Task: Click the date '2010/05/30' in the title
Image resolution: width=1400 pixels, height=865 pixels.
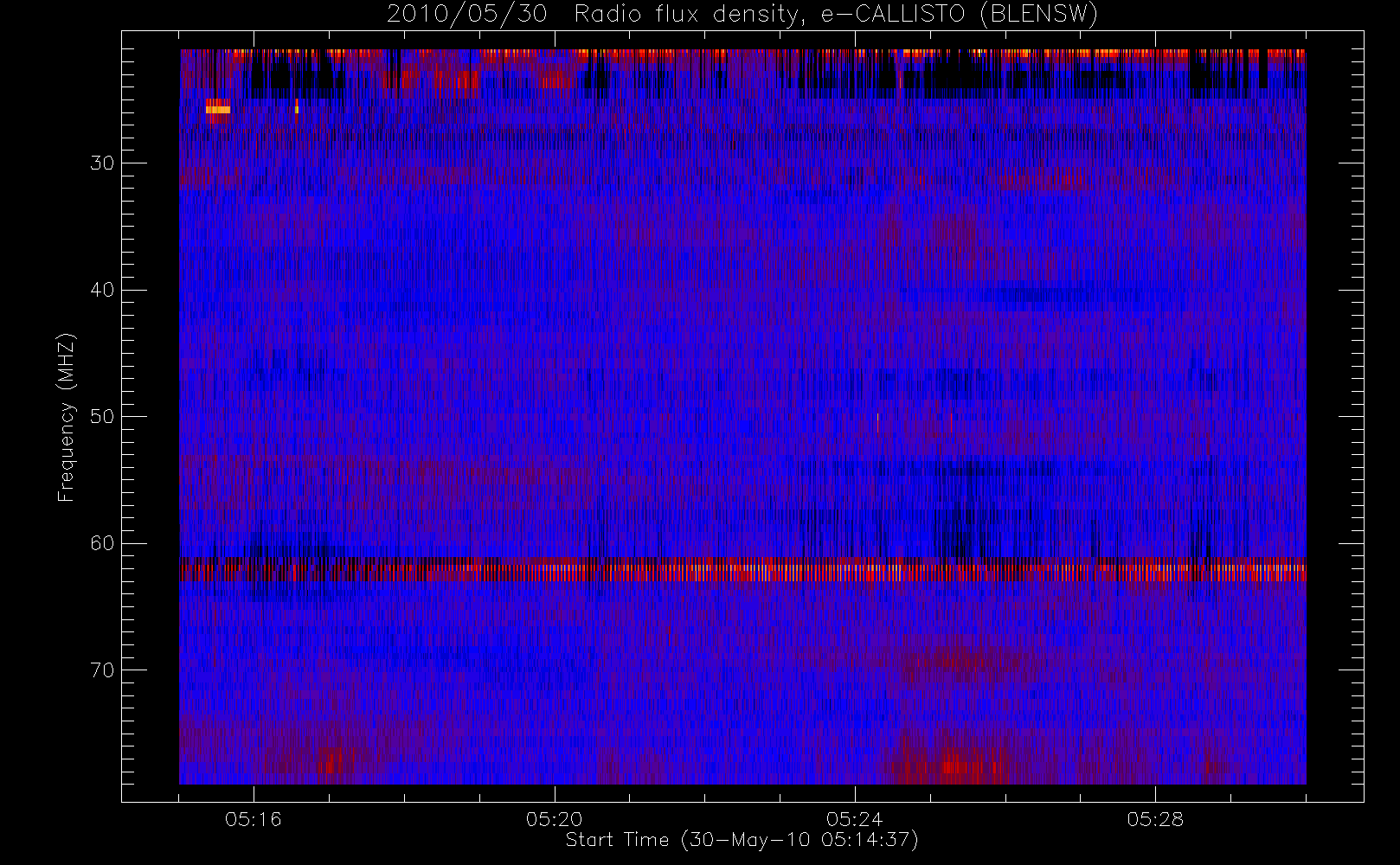Action: coord(466,14)
